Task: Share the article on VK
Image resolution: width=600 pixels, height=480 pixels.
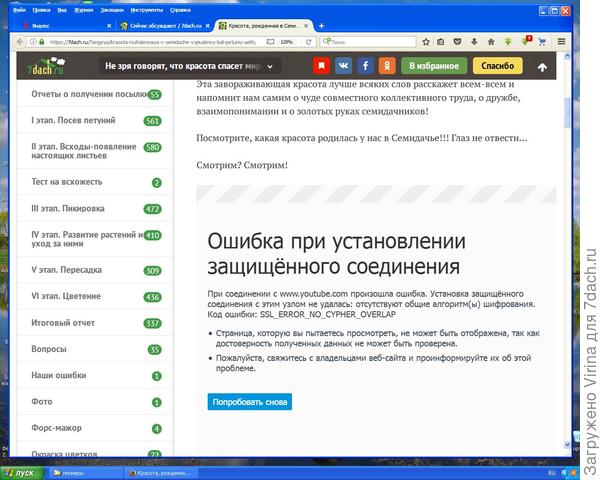Action: pyautogui.click(x=344, y=66)
